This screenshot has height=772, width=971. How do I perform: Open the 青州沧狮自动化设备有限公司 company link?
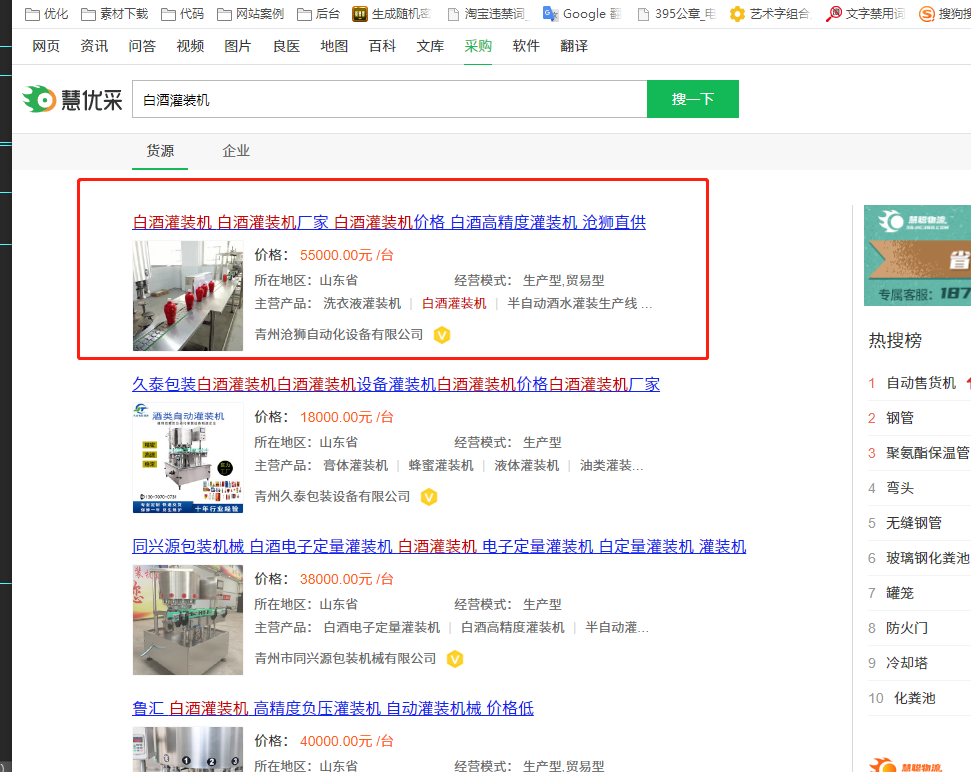click(339, 335)
